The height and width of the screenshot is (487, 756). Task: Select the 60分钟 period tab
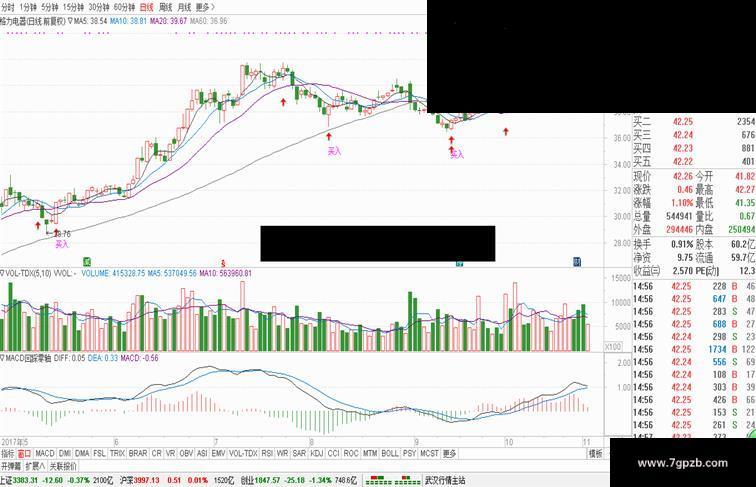[124, 7]
